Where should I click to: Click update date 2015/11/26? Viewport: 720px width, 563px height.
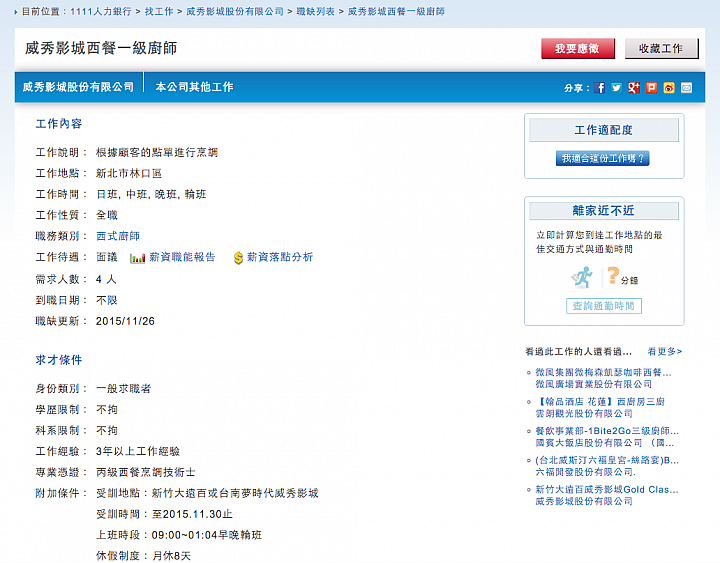pyautogui.click(x=125, y=321)
